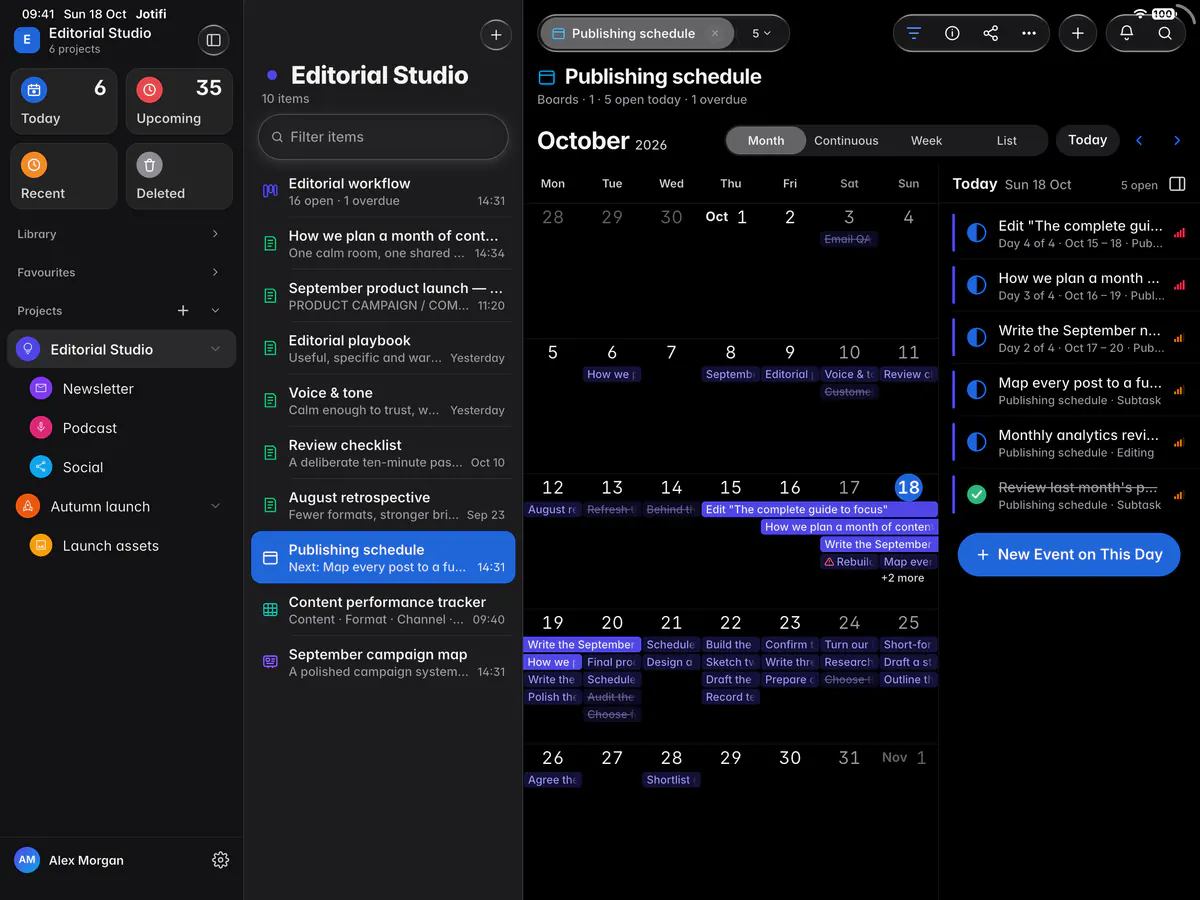Open Edit "The complete guide to focus" event
Image resolution: width=1200 pixels, height=900 pixels.
point(820,510)
